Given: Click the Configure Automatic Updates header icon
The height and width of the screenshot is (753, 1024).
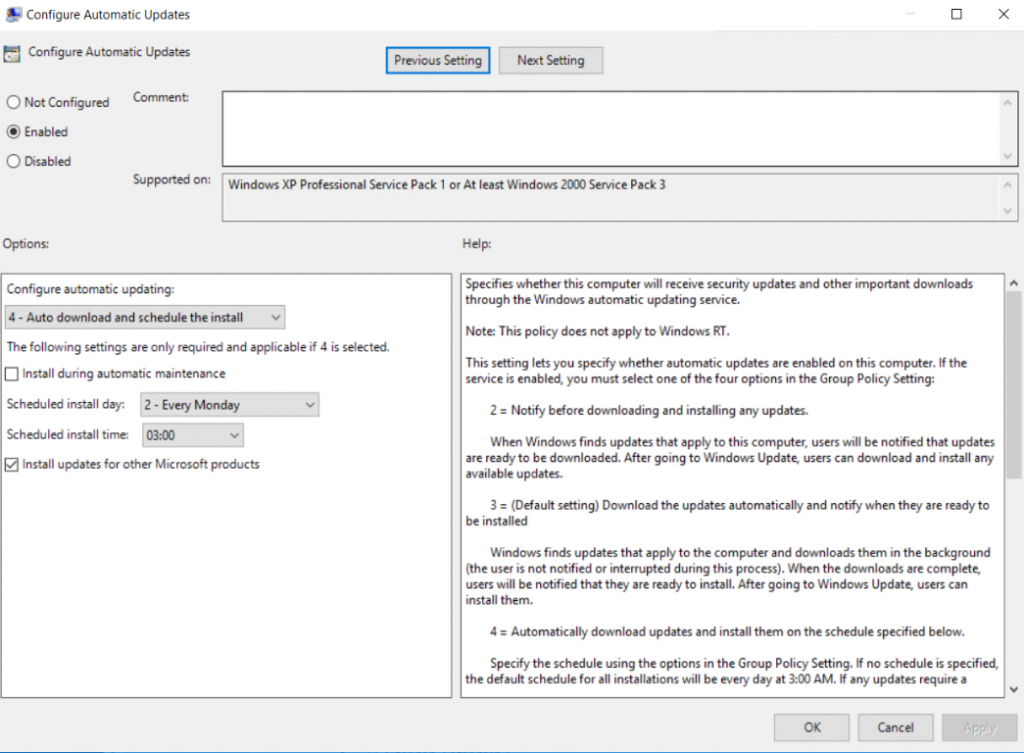Looking at the screenshot, I should coord(13,53).
